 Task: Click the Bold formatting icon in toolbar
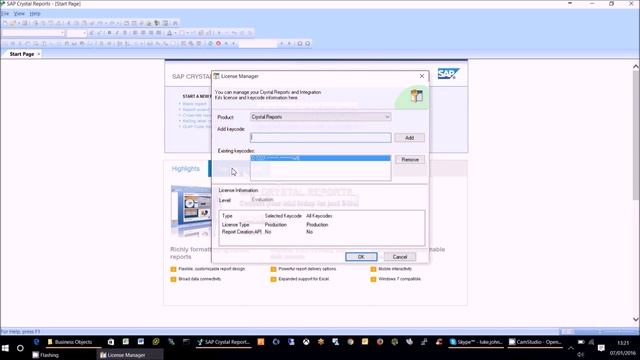coord(109,33)
